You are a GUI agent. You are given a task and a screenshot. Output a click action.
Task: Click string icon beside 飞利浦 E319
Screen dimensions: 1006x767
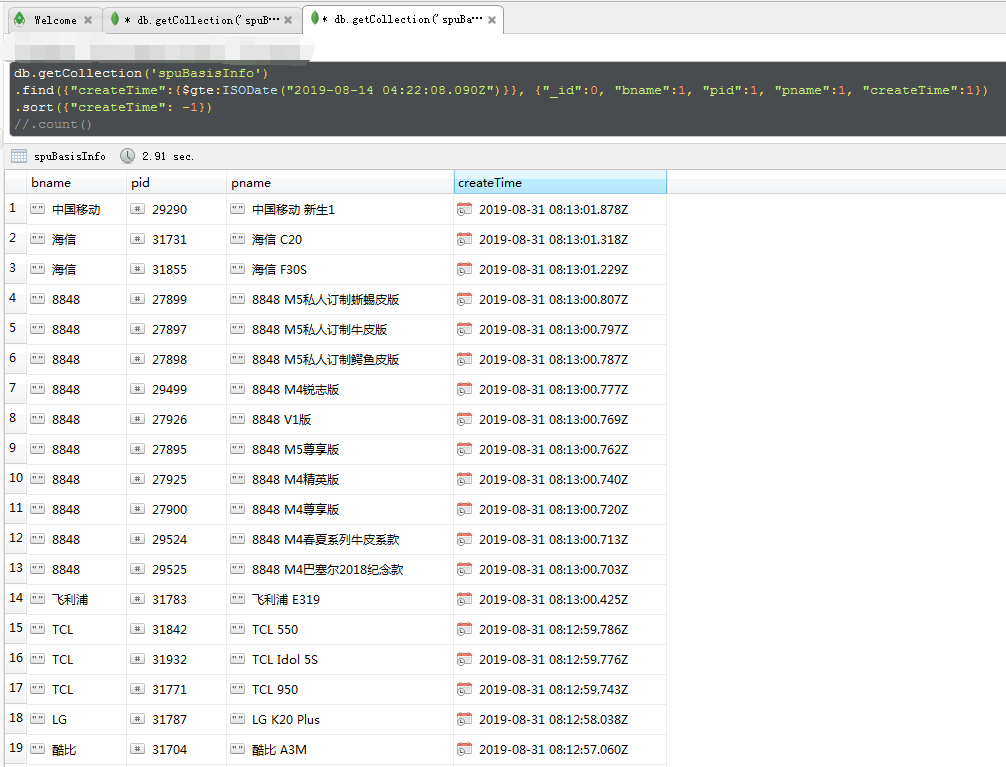[x=237, y=598]
